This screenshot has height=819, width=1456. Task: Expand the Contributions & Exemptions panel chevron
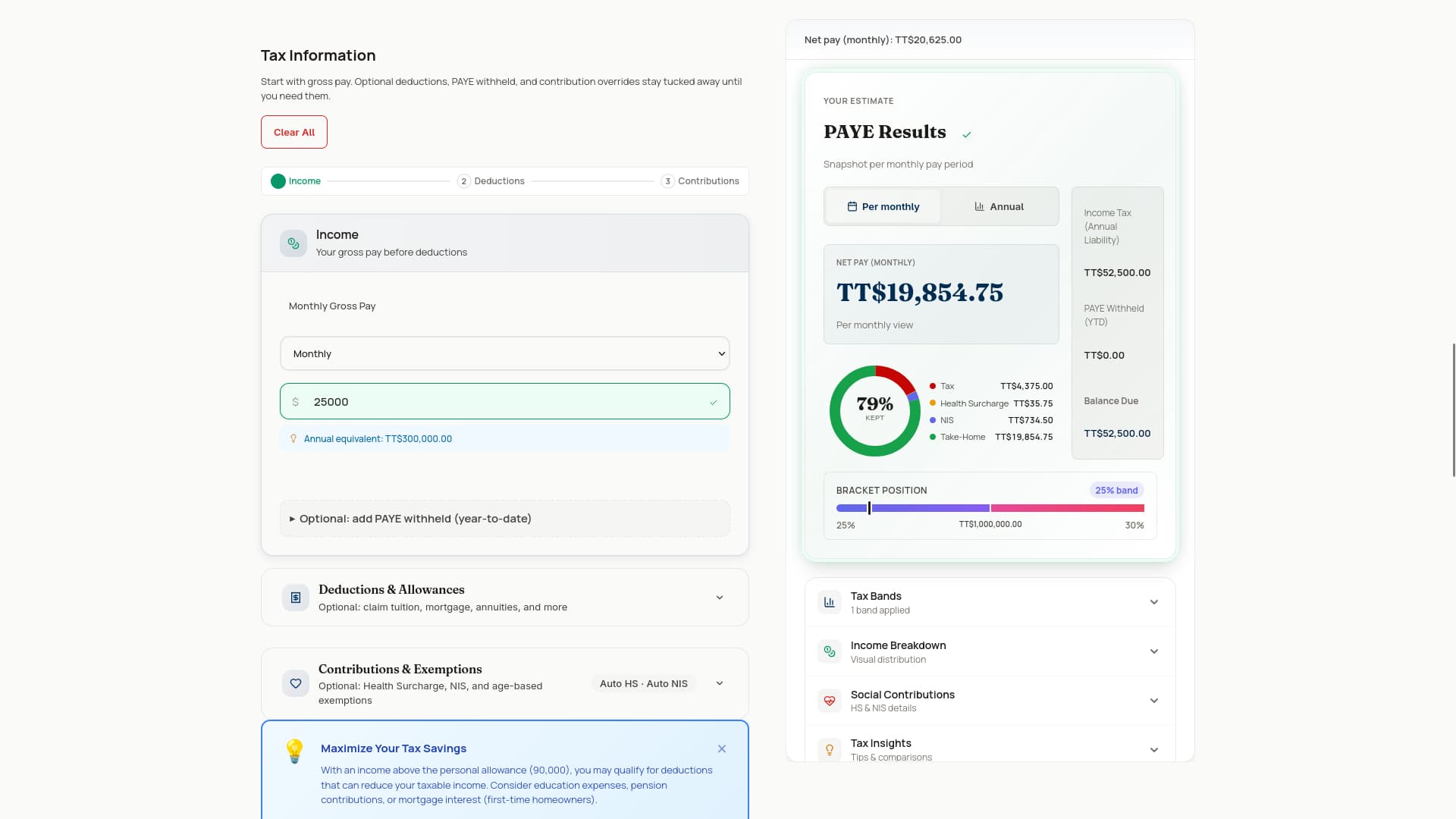(x=720, y=683)
